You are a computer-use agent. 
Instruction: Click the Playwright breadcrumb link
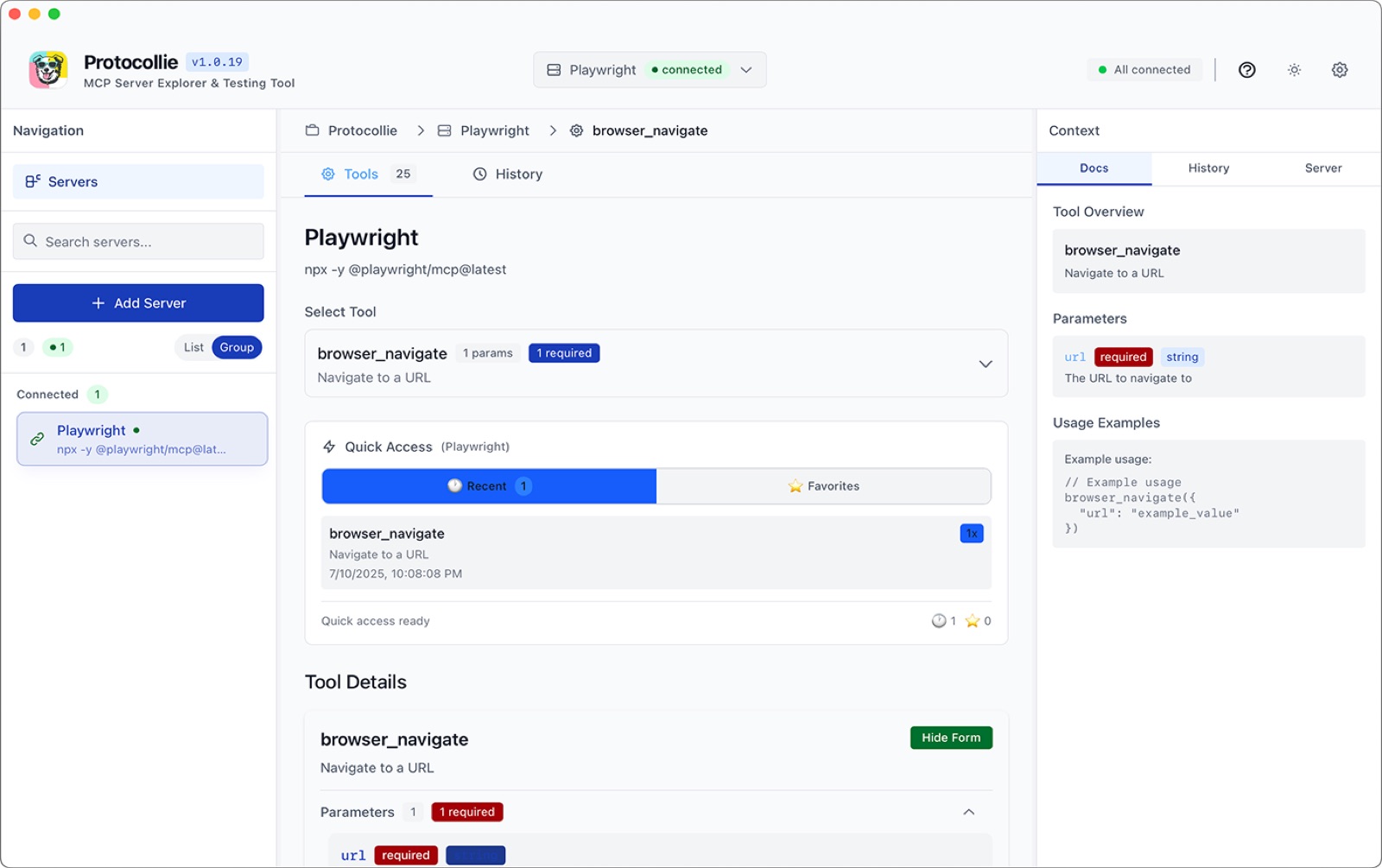pos(495,130)
